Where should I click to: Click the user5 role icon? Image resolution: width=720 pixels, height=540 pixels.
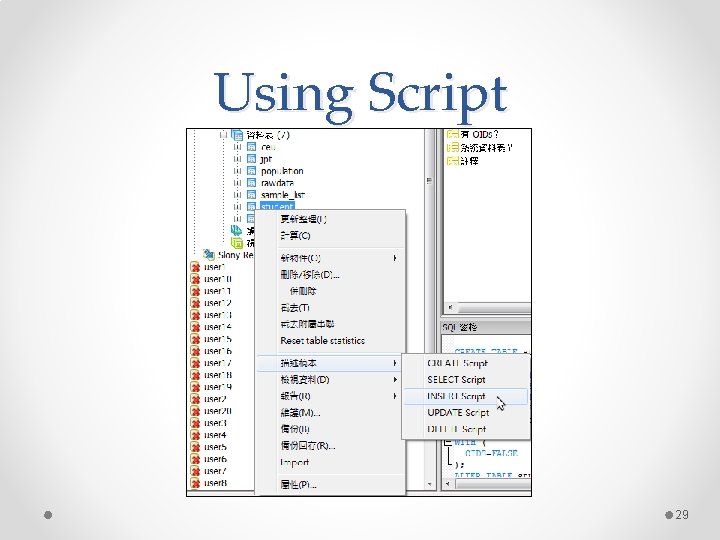(195, 447)
